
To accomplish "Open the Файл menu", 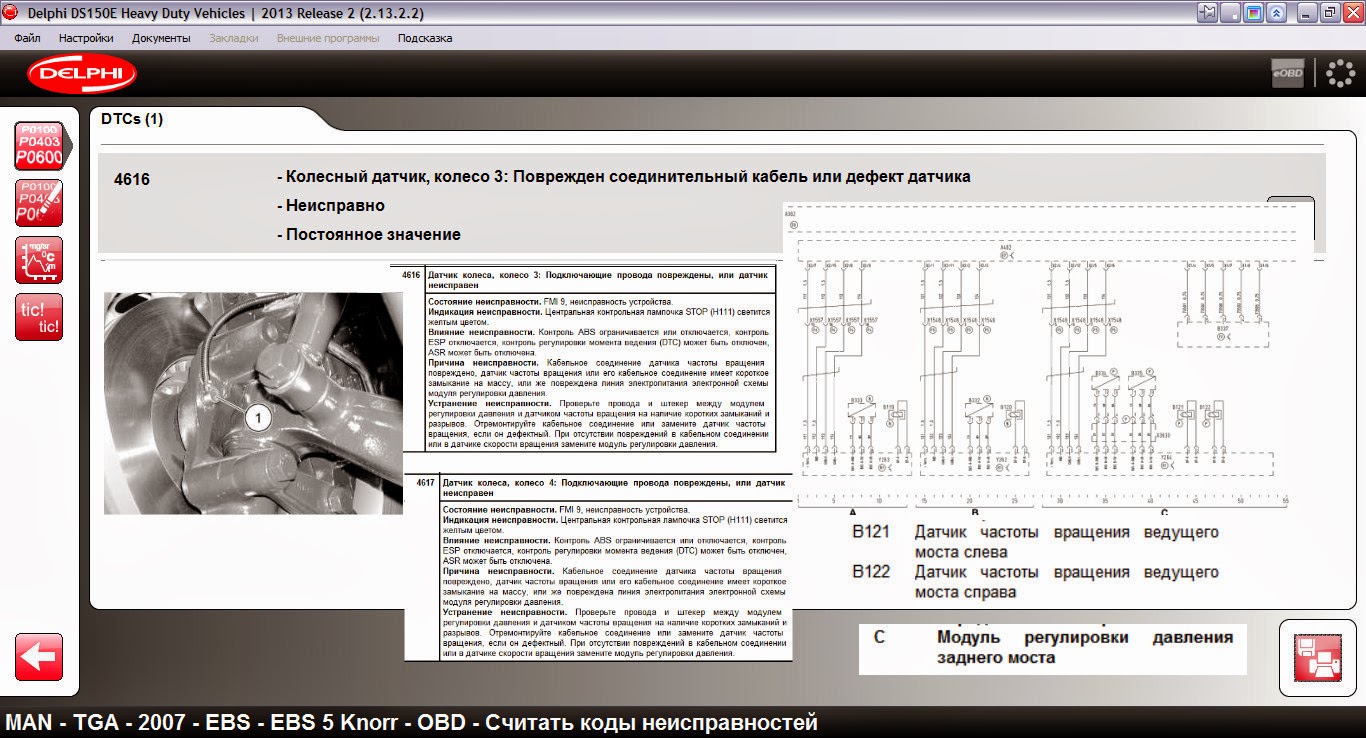I will (28, 38).
